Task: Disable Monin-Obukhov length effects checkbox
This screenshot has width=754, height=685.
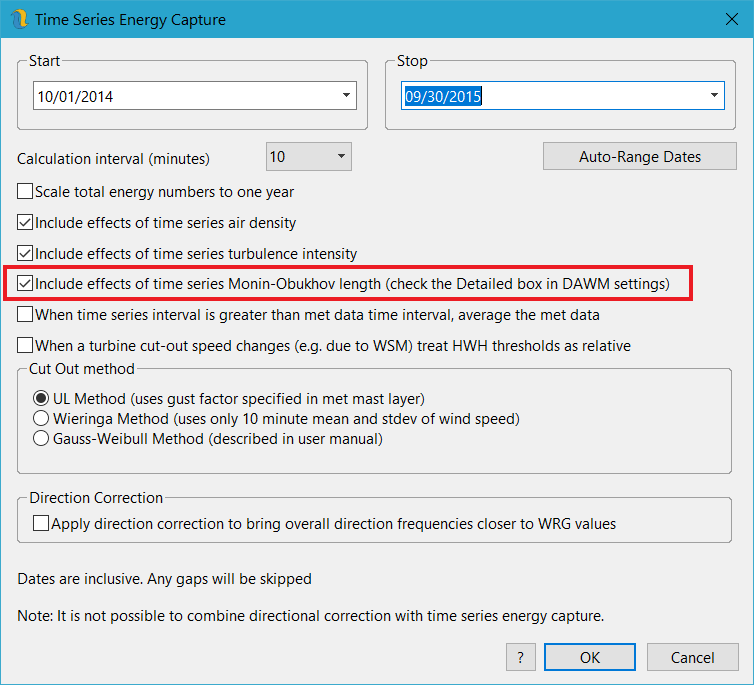Action: [x=25, y=284]
